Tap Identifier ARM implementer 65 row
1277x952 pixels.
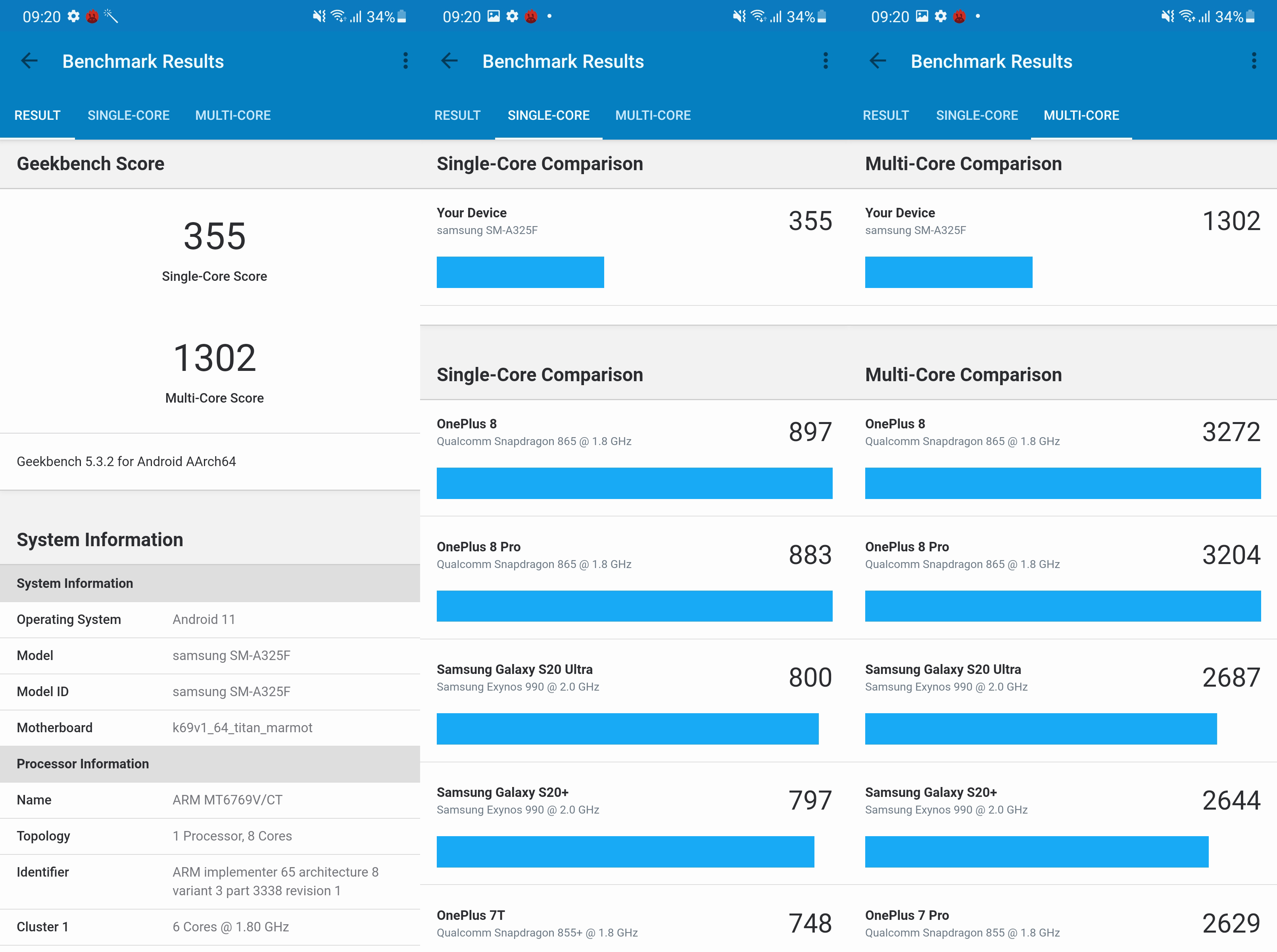pyautogui.click(x=210, y=882)
